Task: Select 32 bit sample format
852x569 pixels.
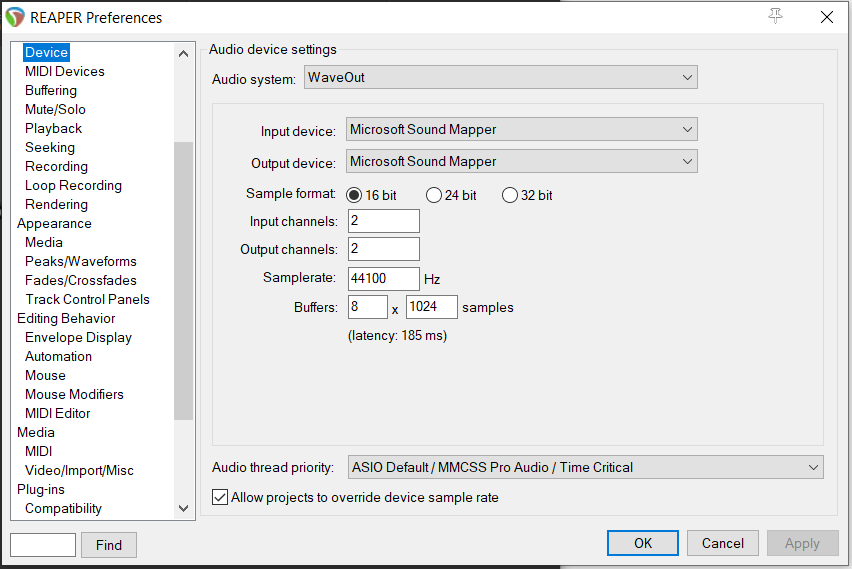Action: (x=527, y=195)
